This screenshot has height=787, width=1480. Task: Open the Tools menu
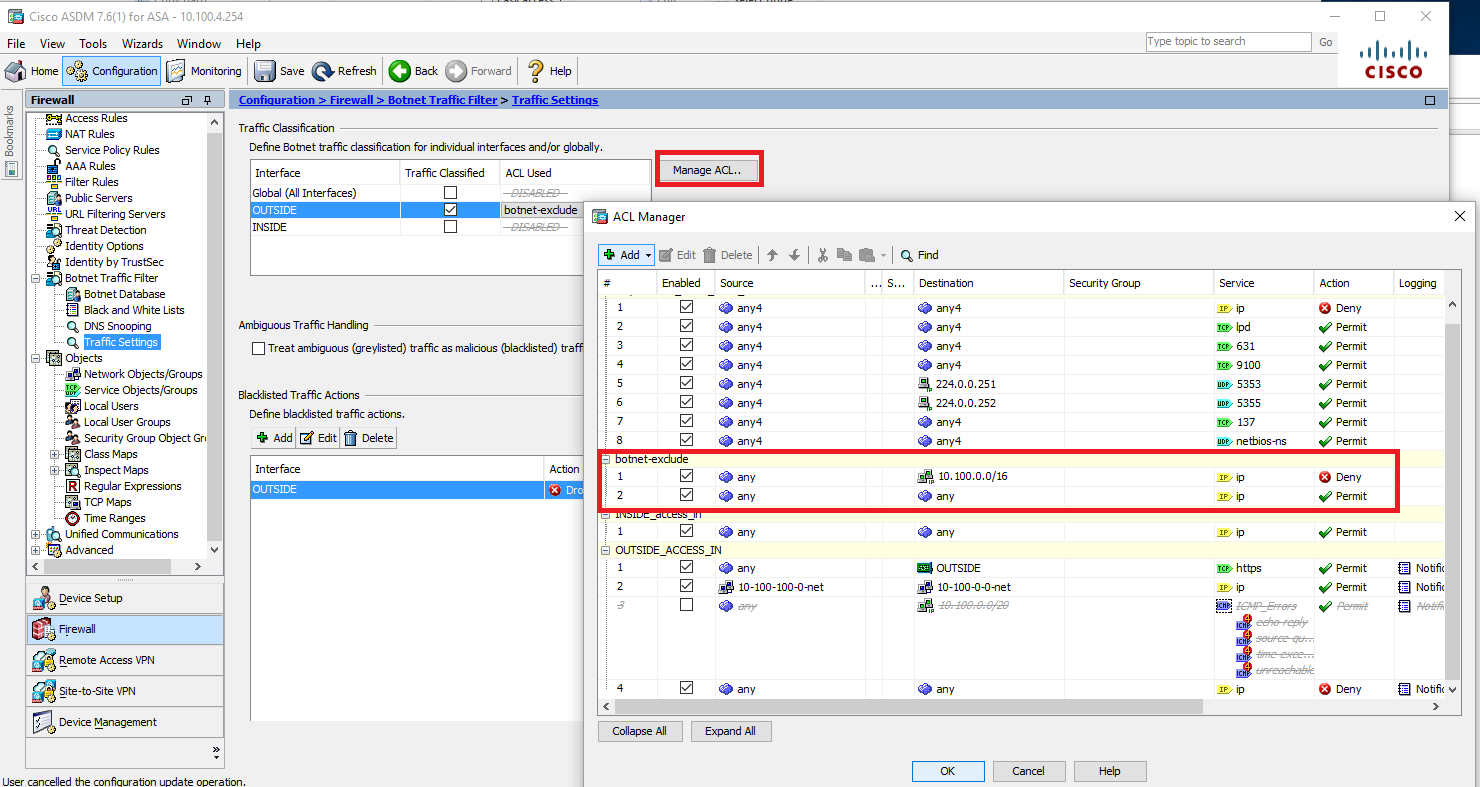(x=93, y=44)
